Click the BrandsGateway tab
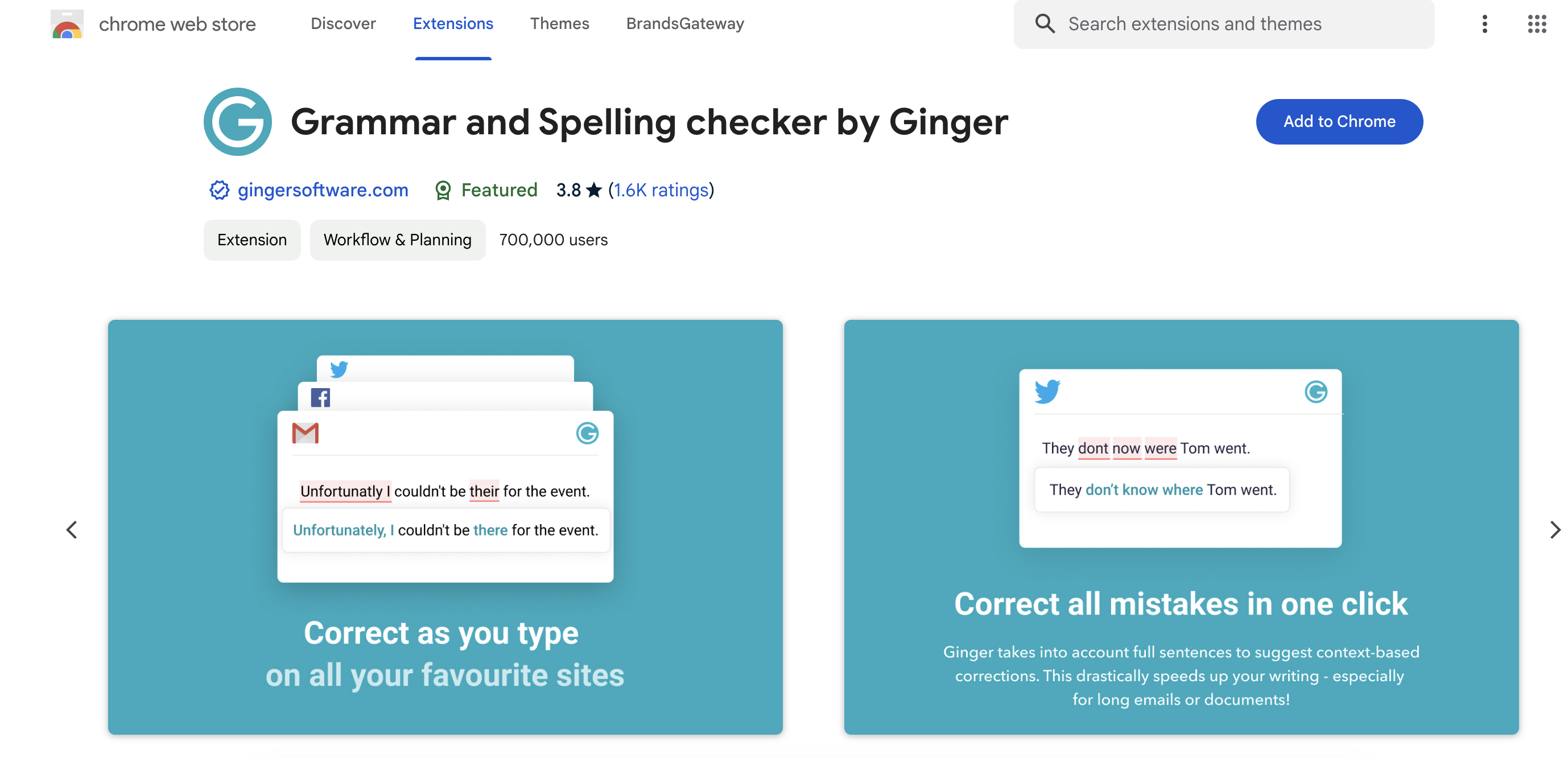The image size is (1568, 758). 685,22
